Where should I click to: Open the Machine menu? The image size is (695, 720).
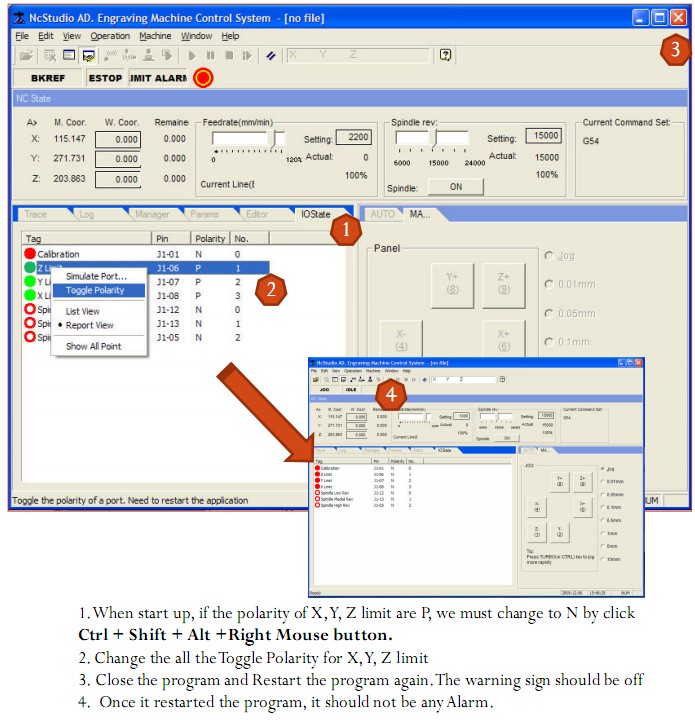point(155,36)
